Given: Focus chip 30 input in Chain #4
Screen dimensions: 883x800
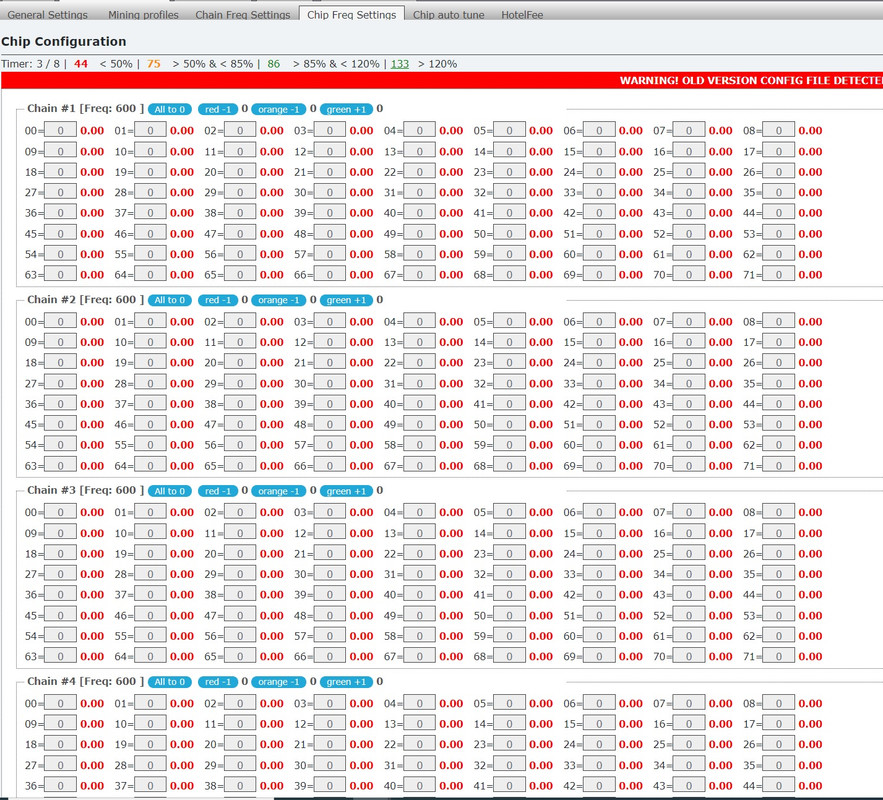Looking at the screenshot, I should (329, 765).
